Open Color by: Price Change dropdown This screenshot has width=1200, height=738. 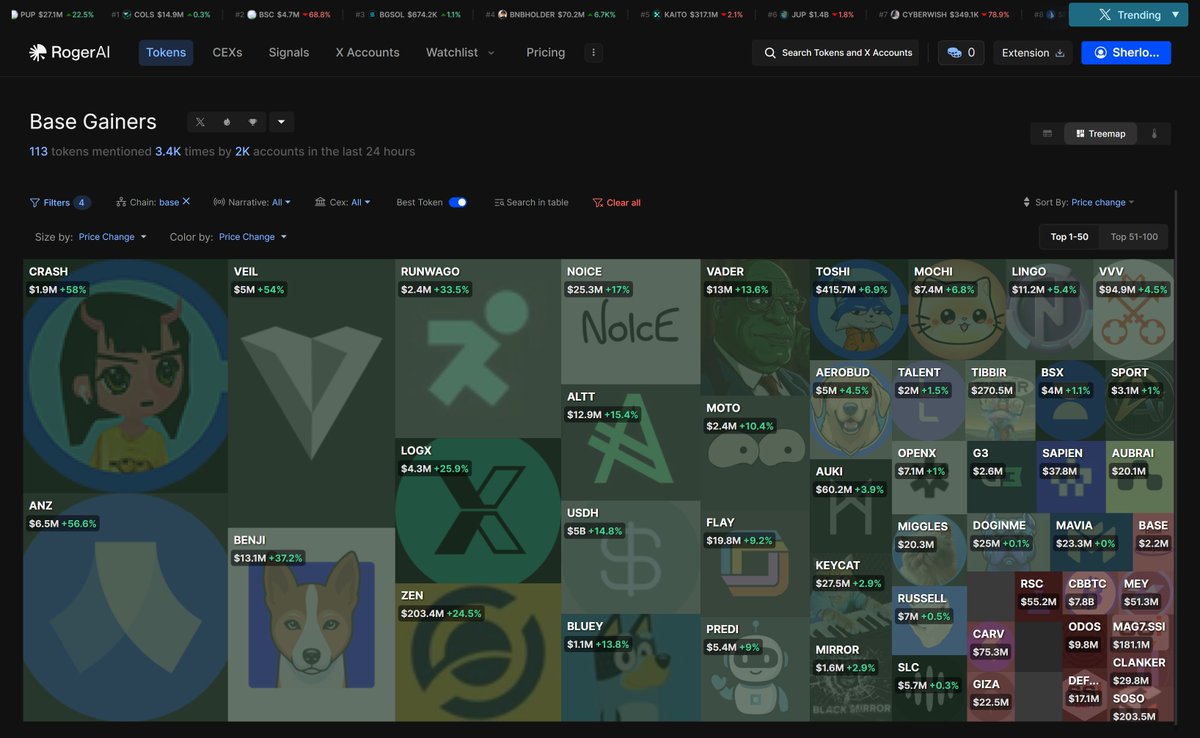[228, 237]
